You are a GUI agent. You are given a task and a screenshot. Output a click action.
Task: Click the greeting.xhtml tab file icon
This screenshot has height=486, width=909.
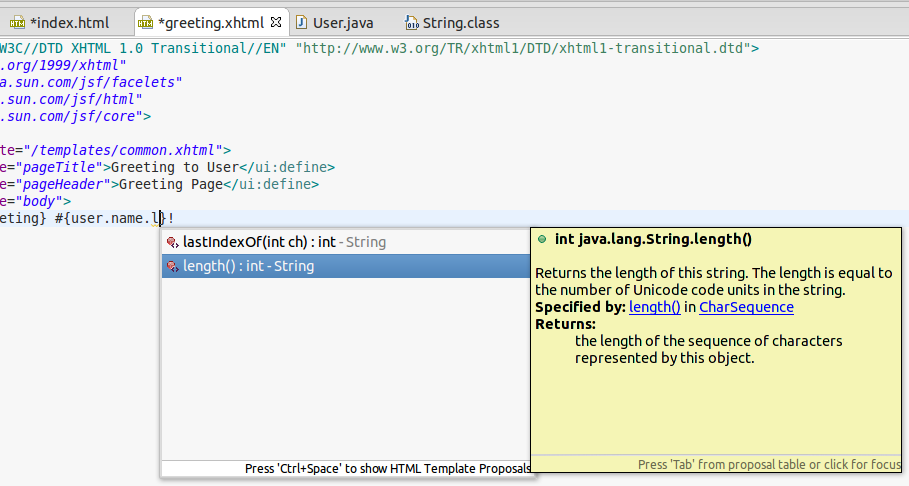[x=146, y=22]
